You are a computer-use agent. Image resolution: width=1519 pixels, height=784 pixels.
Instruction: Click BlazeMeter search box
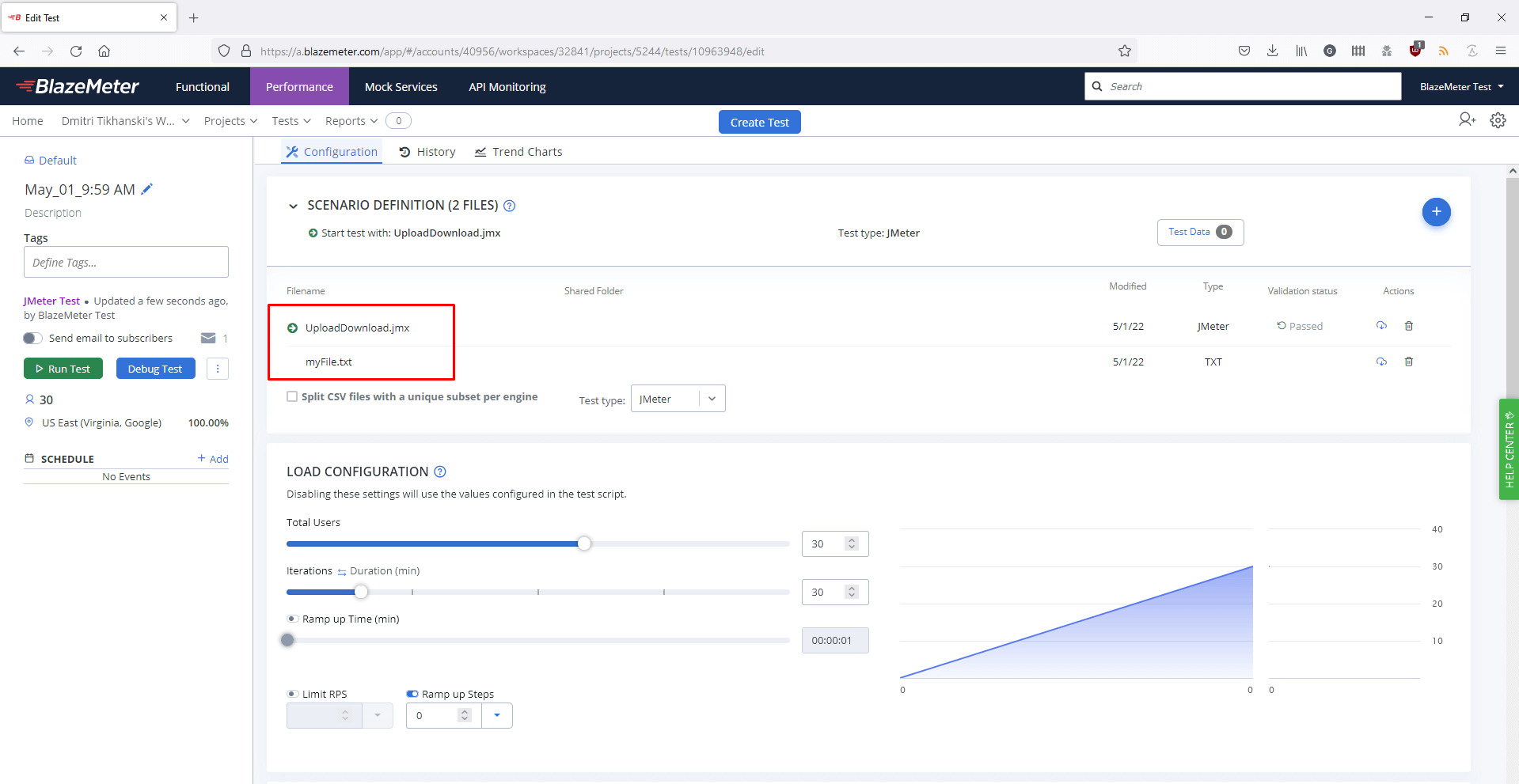coord(1243,86)
